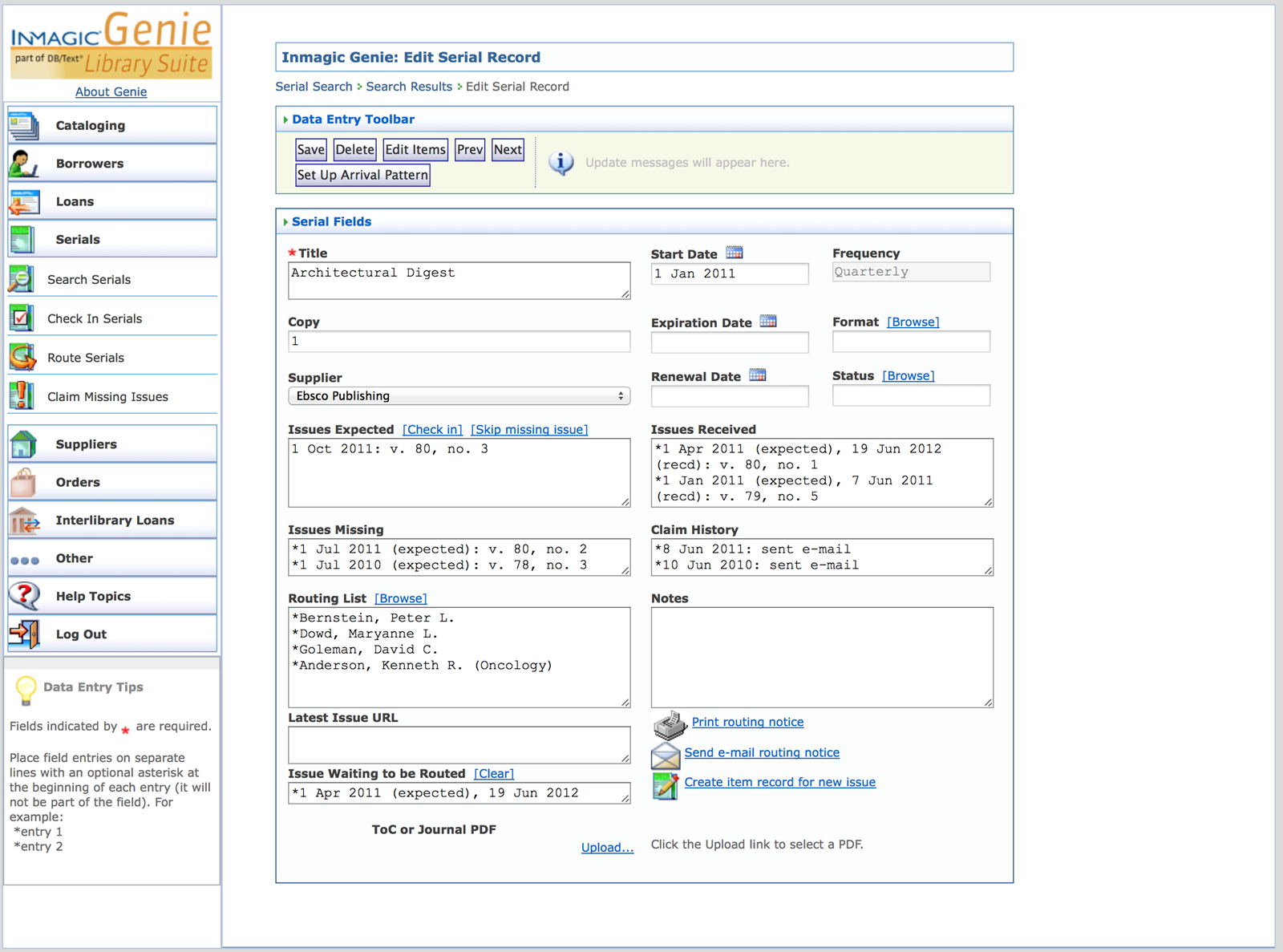The height and width of the screenshot is (952, 1283).
Task: Clear the Issue Waiting to be Routed
Action: click(x=494, y=774)
